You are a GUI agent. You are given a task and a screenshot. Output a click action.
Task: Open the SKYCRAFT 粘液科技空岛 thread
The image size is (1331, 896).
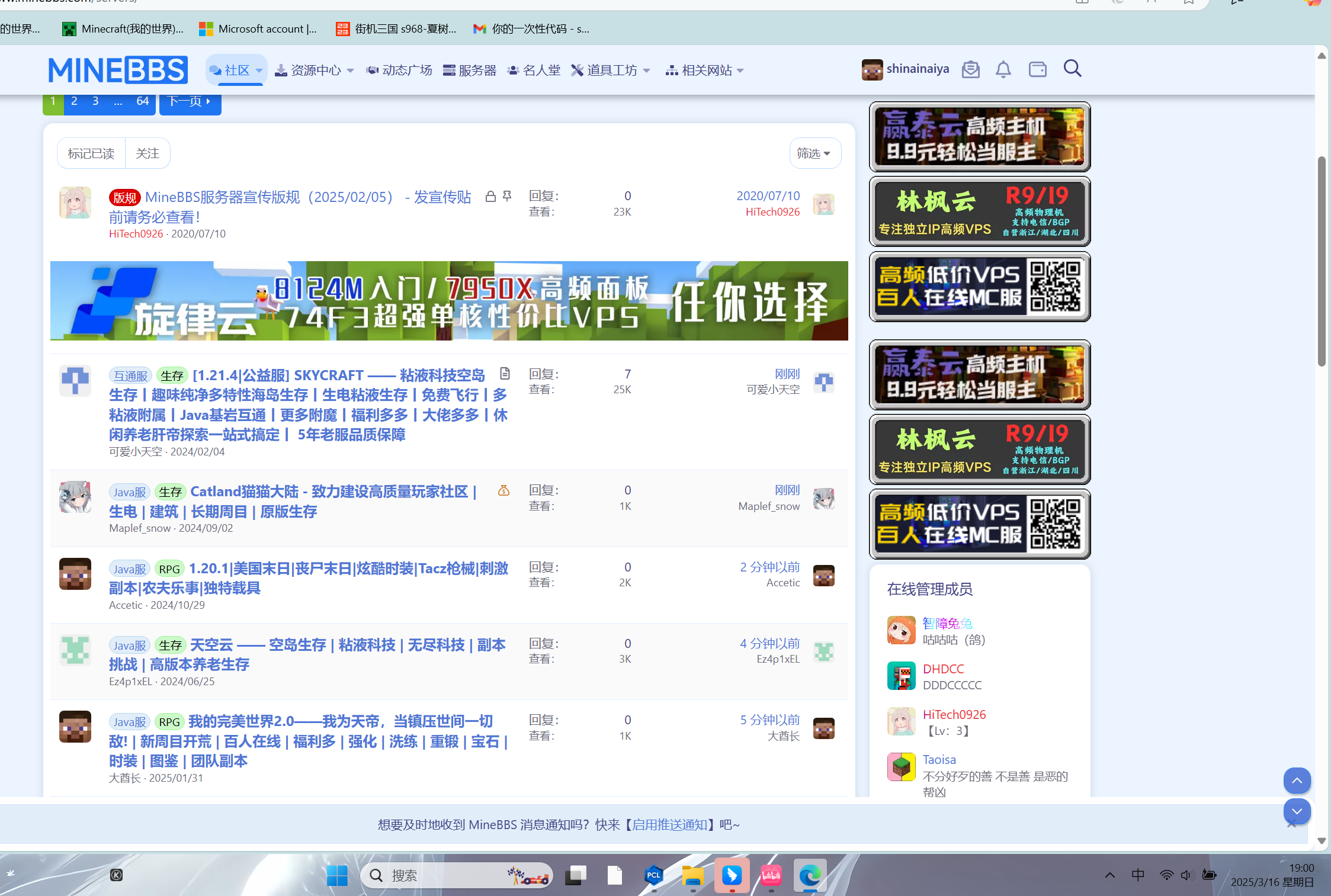pyautogui.click(x=308, y=404)
